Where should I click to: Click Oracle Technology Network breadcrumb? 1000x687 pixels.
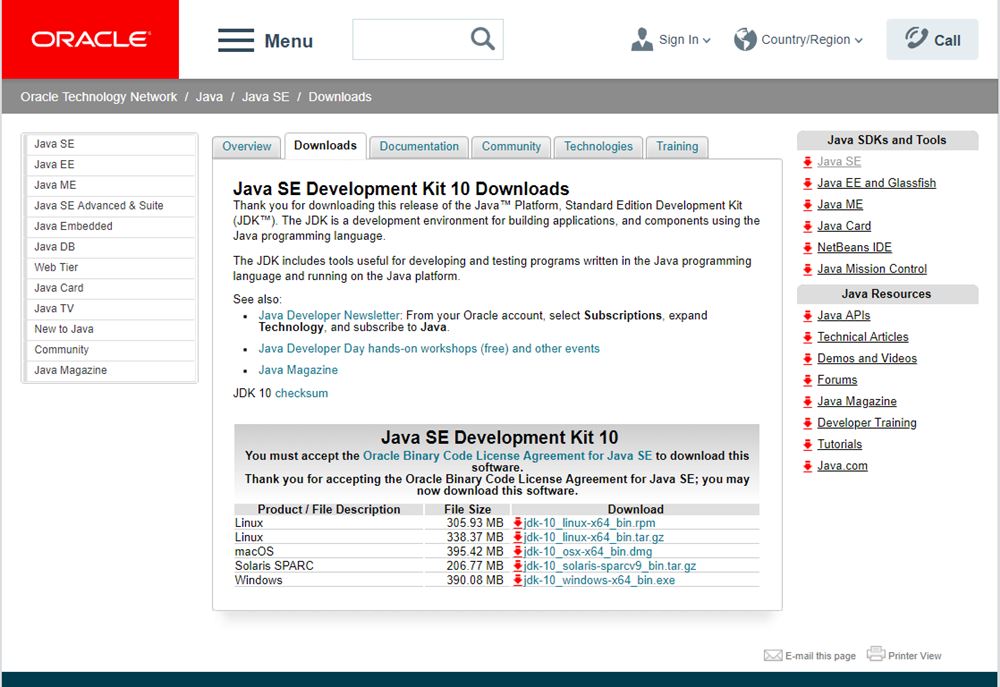click(98, 97)
